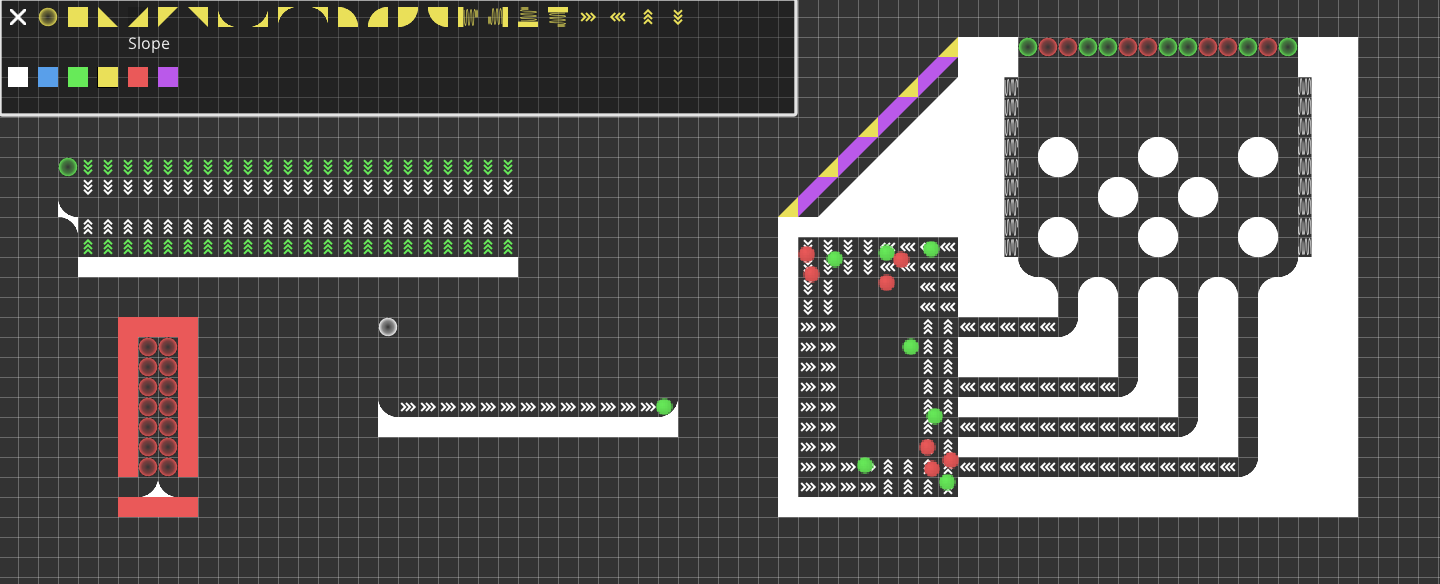Screen dimensions: 1440x584
Task: Pick the purple color swatch
Action: click(167, 77)
